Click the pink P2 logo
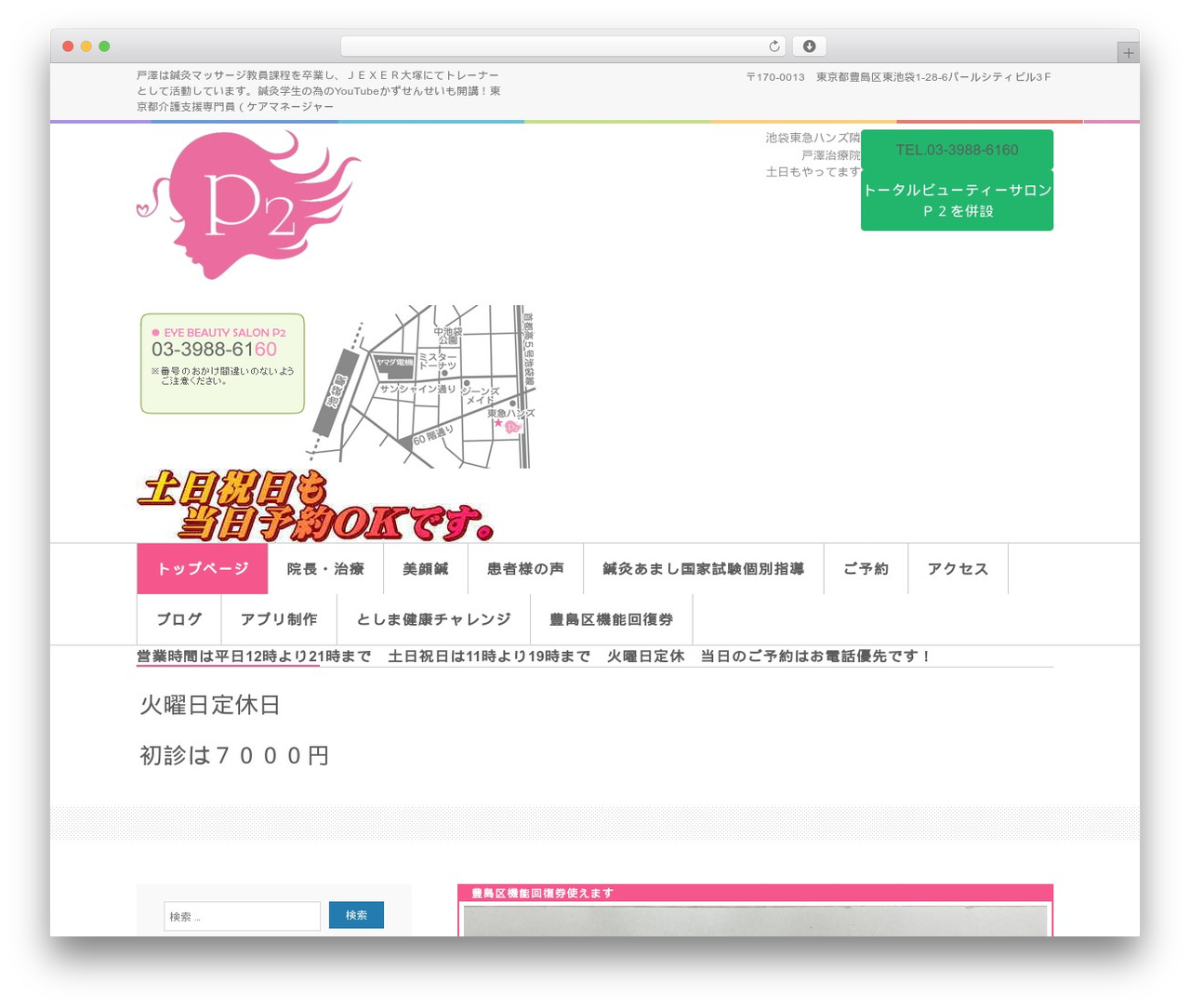The height and width of the screenshot is (1008, 1190). pyautogui.click(x=249, y=205)
